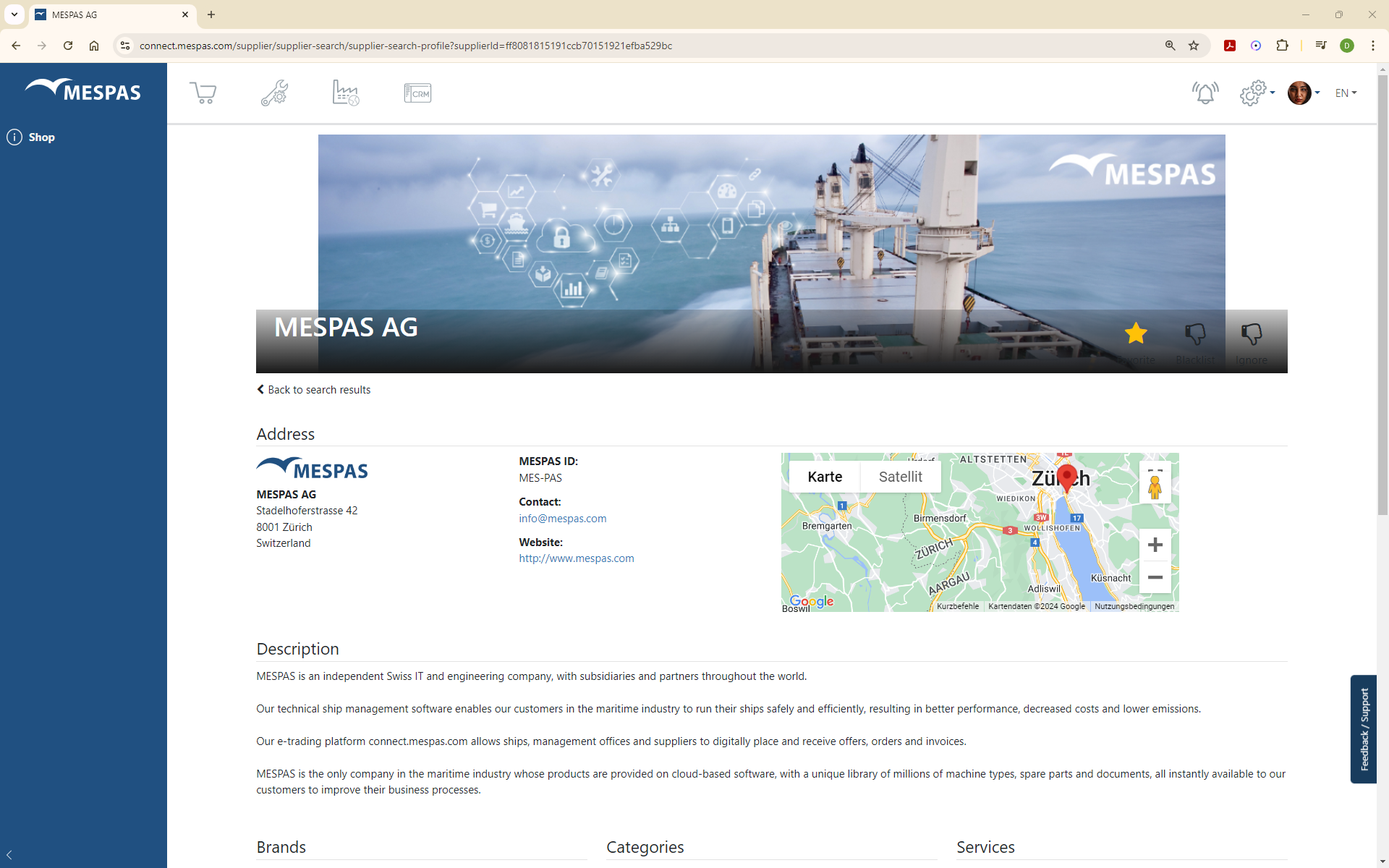Open Shop in the sidebar

point(31,137)
